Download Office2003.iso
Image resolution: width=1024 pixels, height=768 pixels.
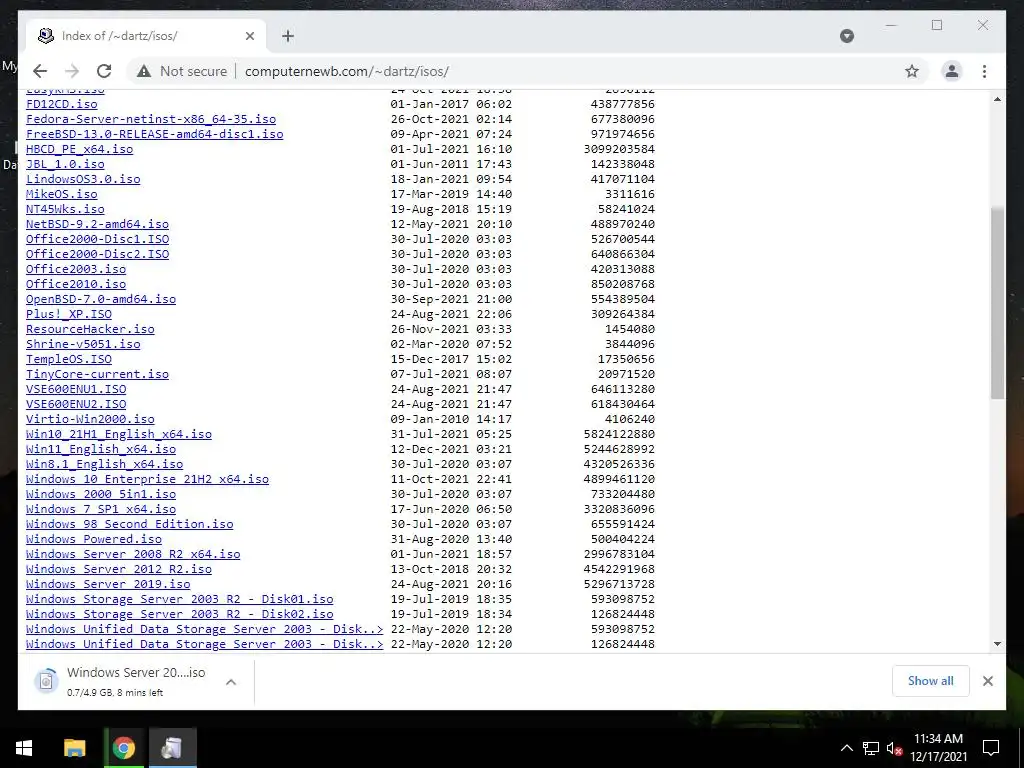pyautogui.click(x=76, y=269)
